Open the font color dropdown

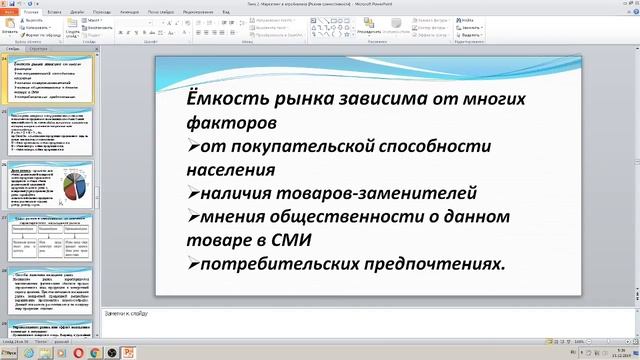pos(185,33)
